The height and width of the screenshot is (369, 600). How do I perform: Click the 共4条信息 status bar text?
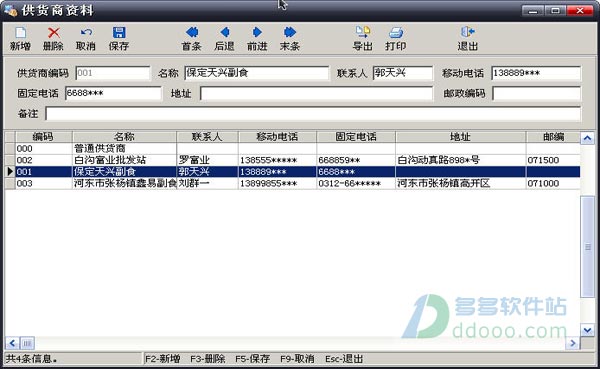tap(31, 359)
